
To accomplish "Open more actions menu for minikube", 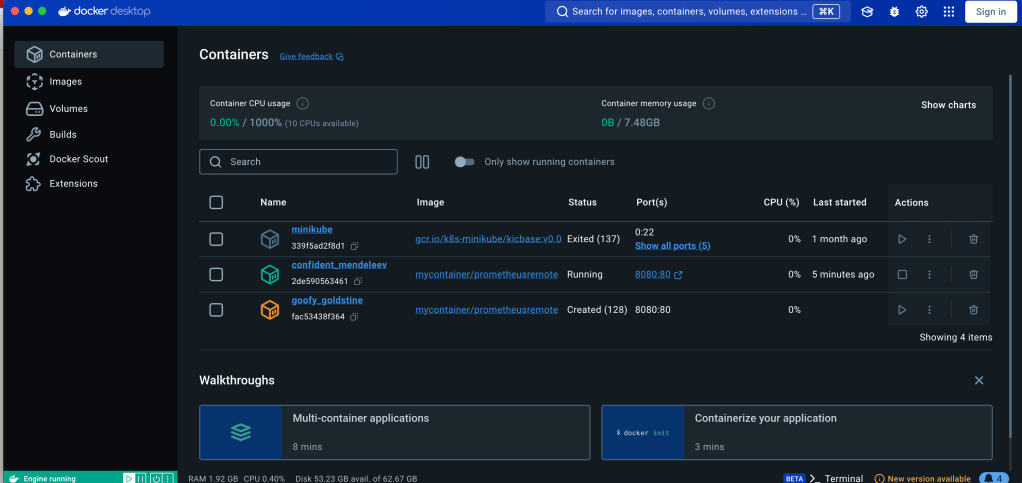I will pyautogui.click(x=929, y=239).
